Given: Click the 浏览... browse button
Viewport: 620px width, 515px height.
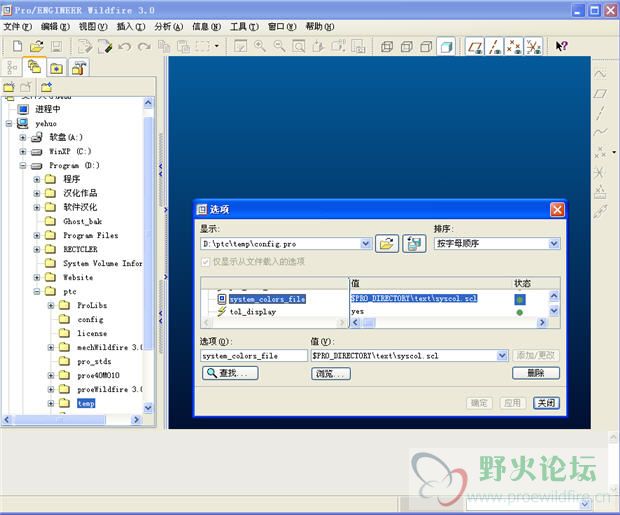Looking at the screenshot, I should (331, 373).
